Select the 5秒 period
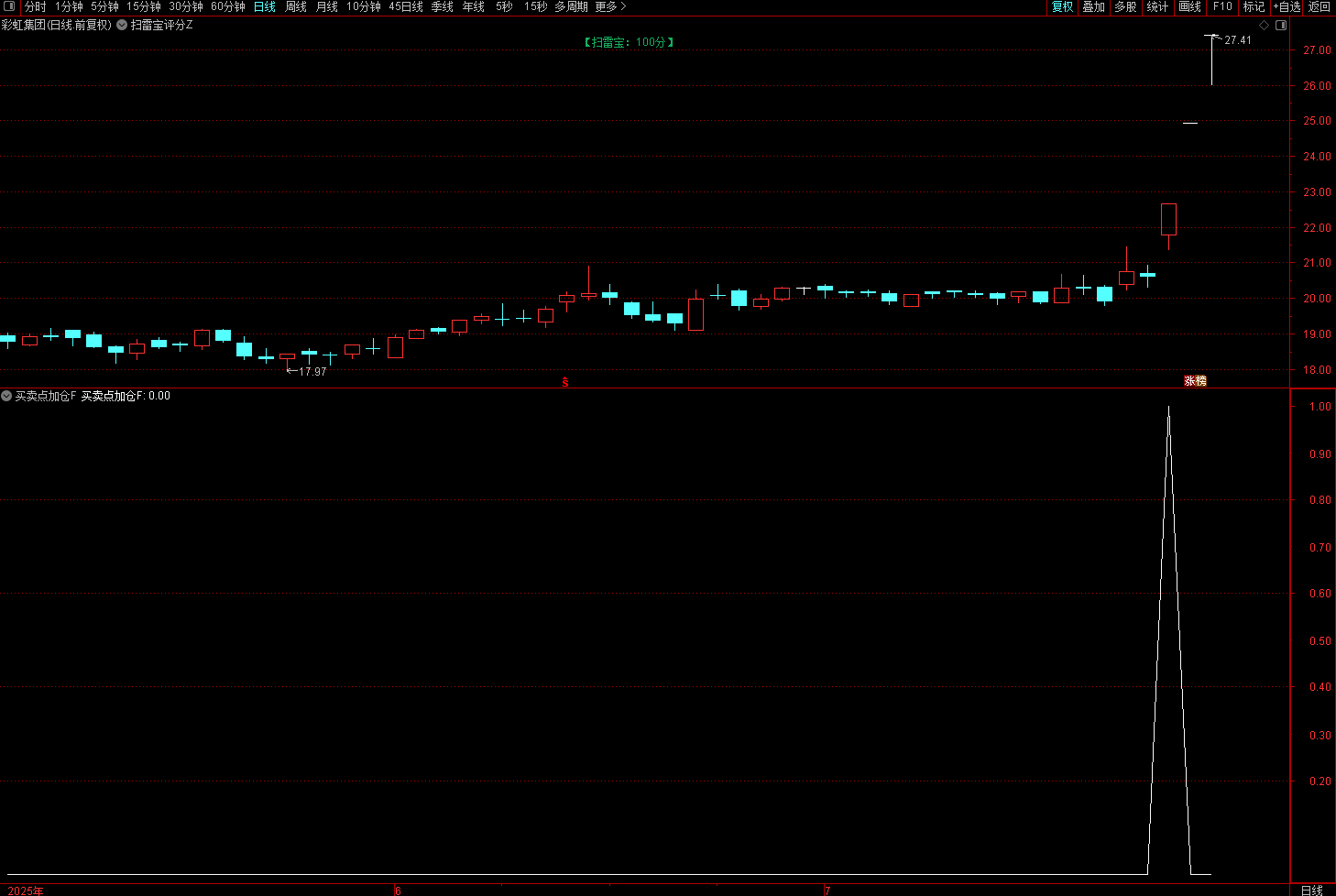Viewport: 1336px width, 896px height. [x=504, y=6]
